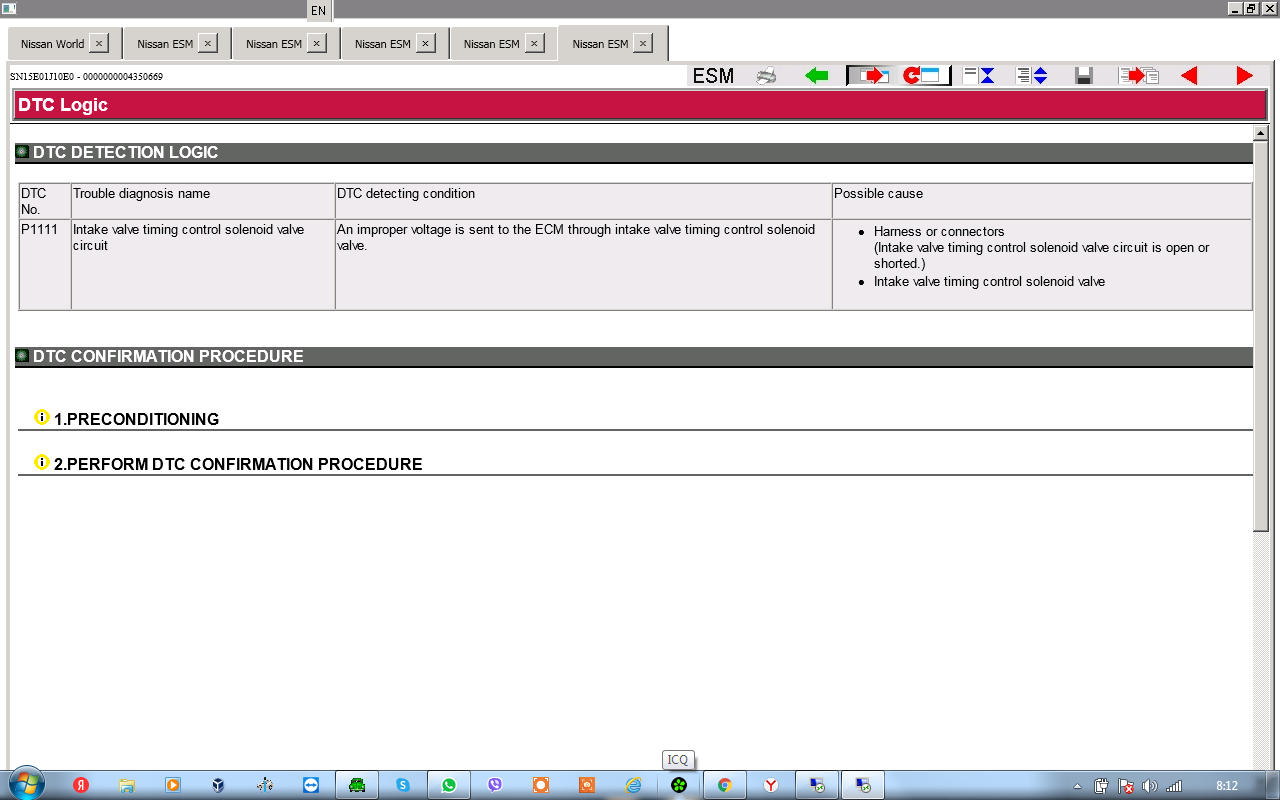Switch to the Nissan World tab
Viewport: 1280px width, 800px height.
(x=52, y=44)
